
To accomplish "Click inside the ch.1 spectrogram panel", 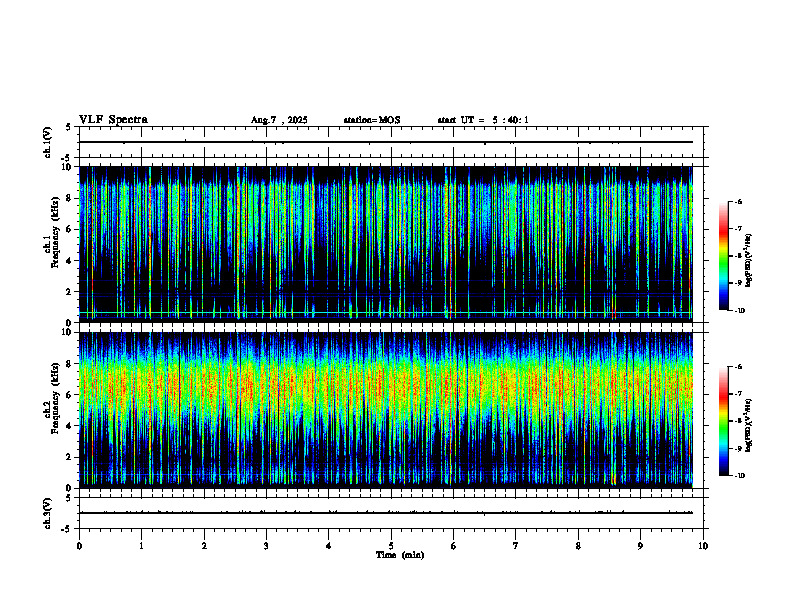I will 386,242.
